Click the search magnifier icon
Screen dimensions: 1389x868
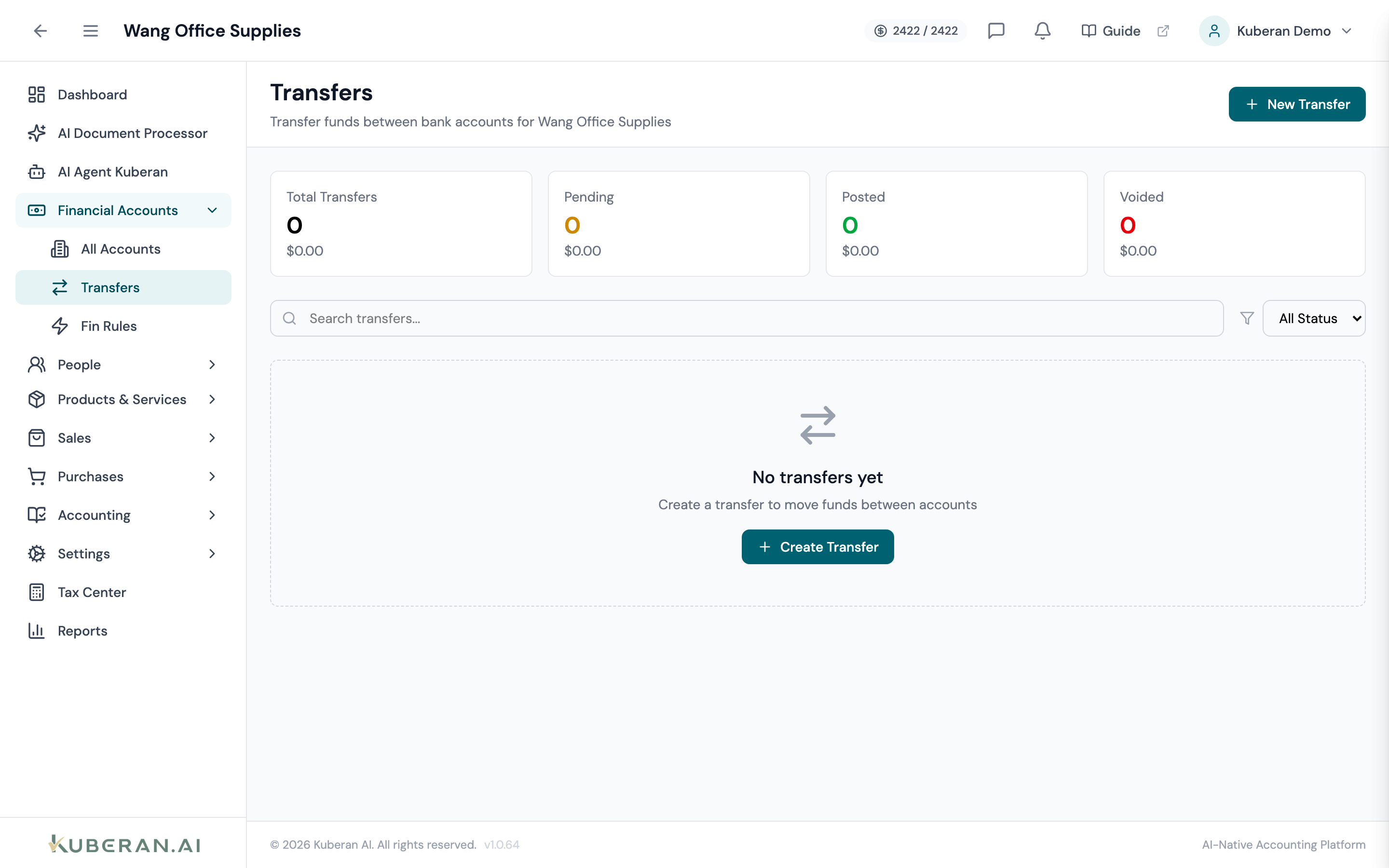point(289,318)
